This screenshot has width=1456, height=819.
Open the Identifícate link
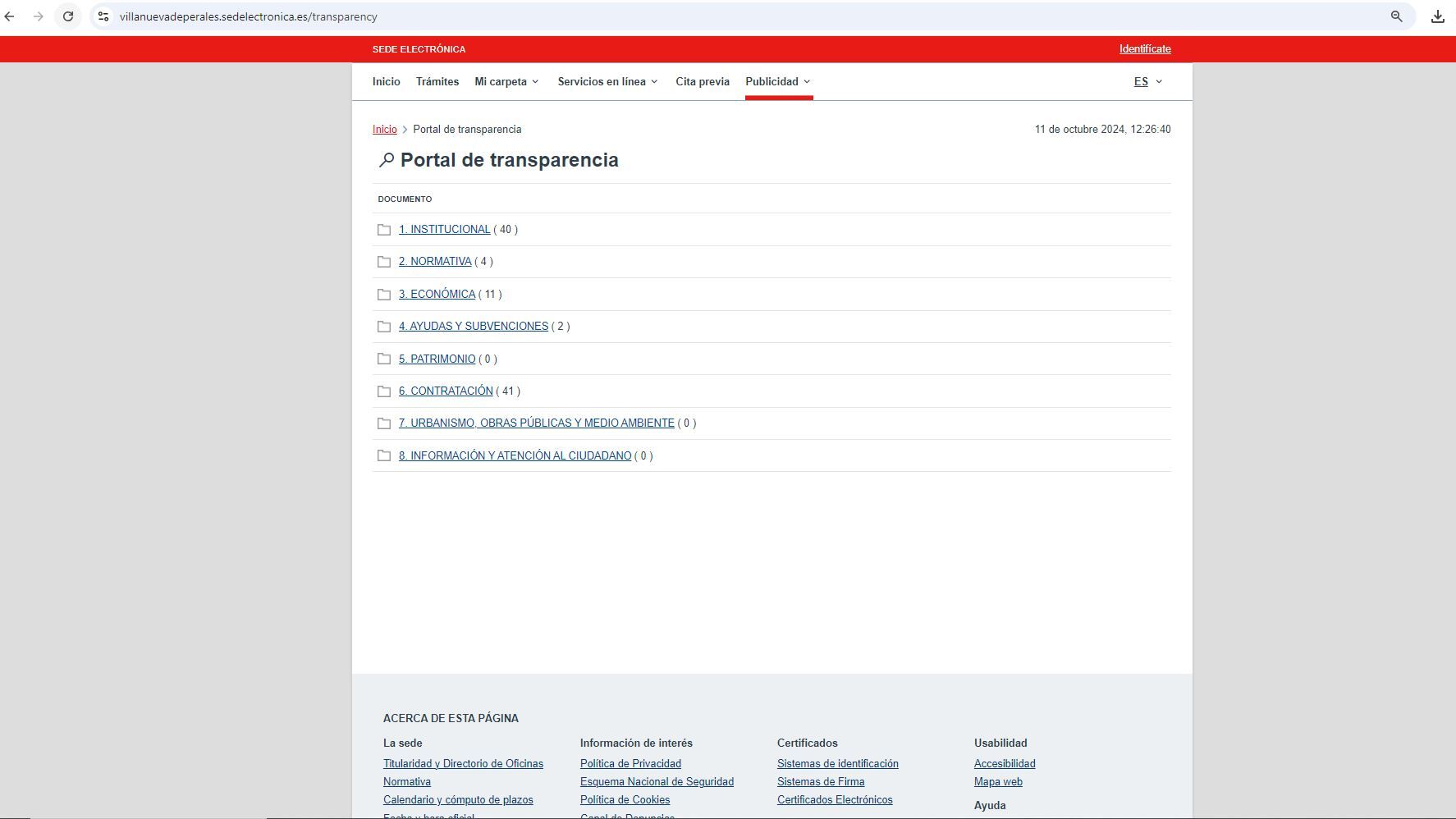tap(1145, 48)
